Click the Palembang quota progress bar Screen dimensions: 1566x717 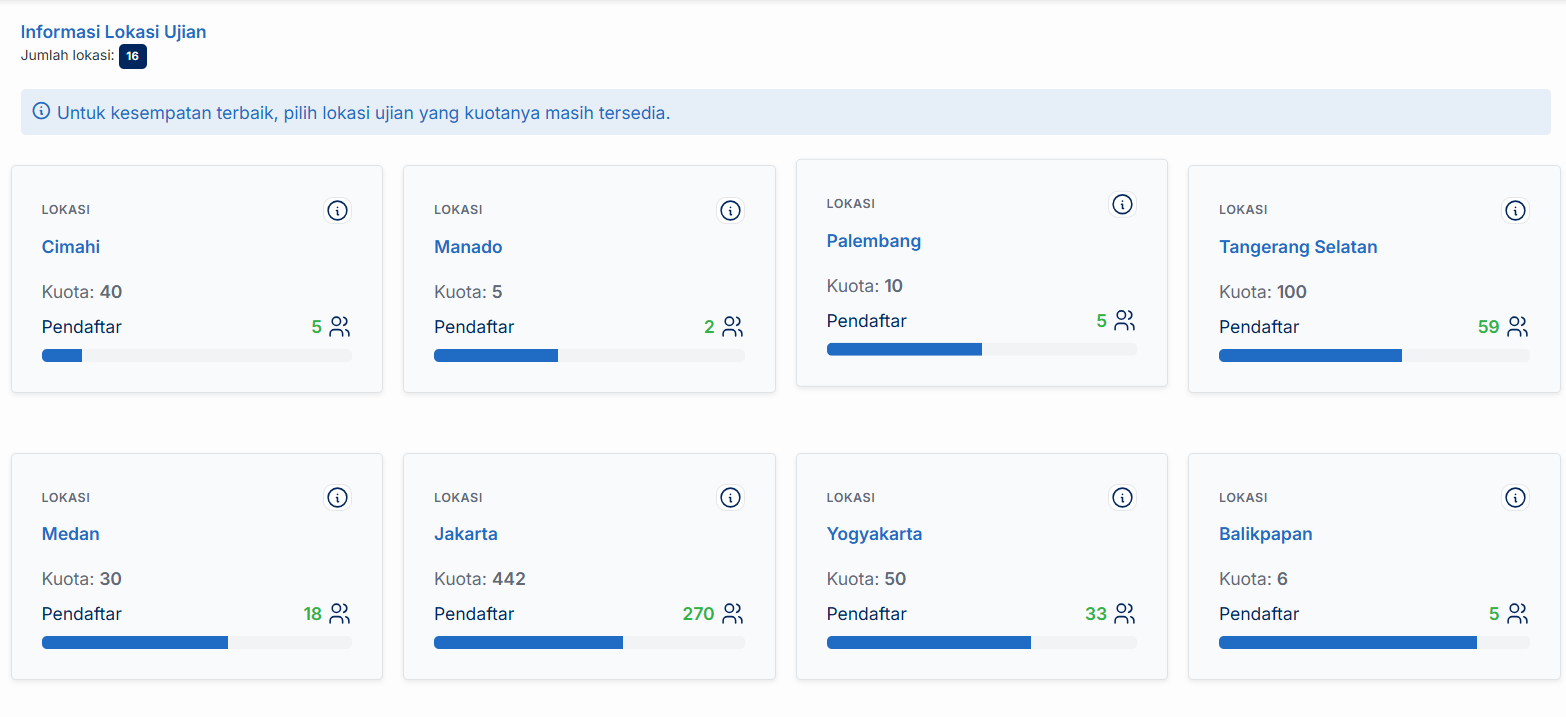click(x=981, y=349)
